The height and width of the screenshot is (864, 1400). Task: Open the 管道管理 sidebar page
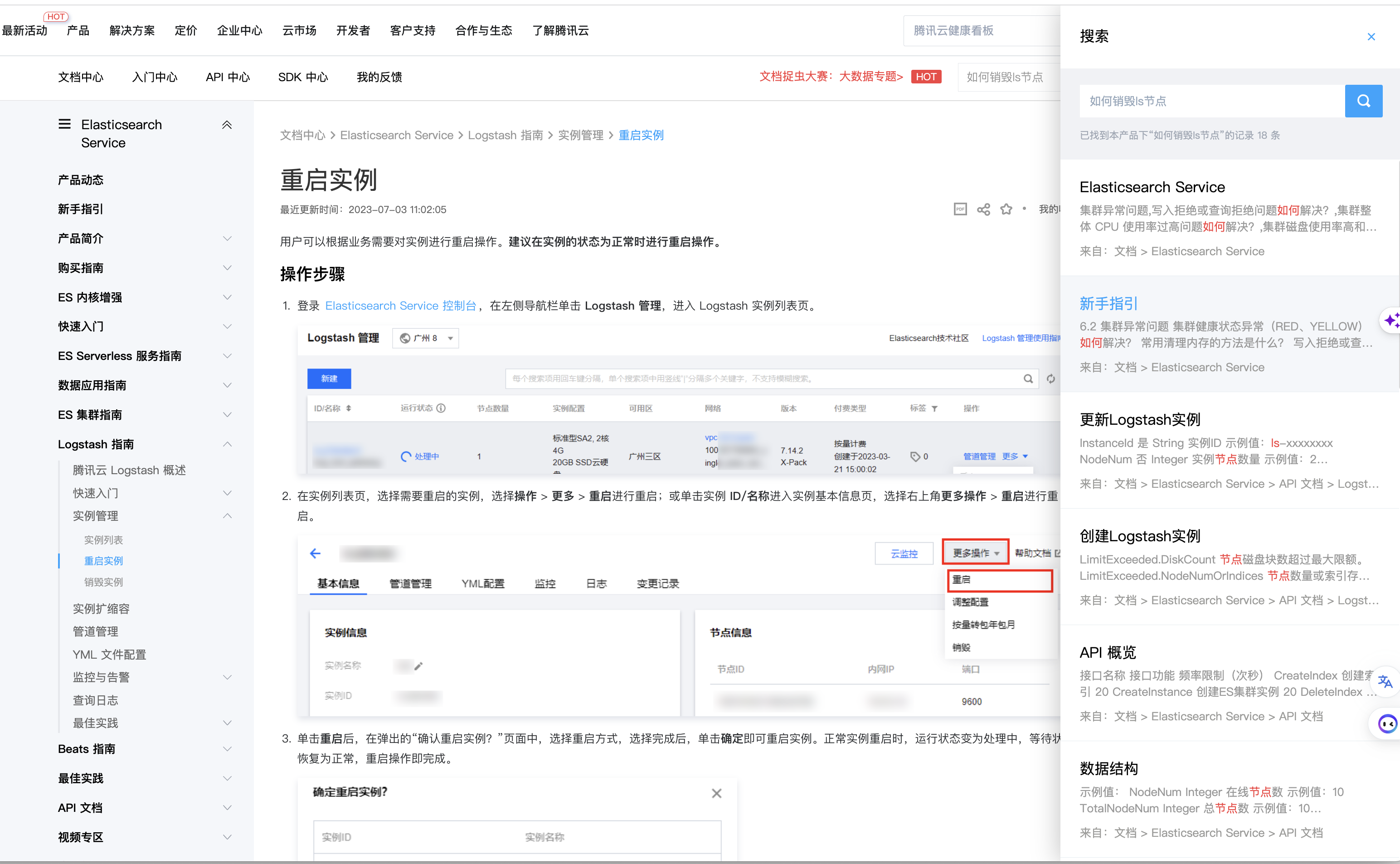pos(95,631)
